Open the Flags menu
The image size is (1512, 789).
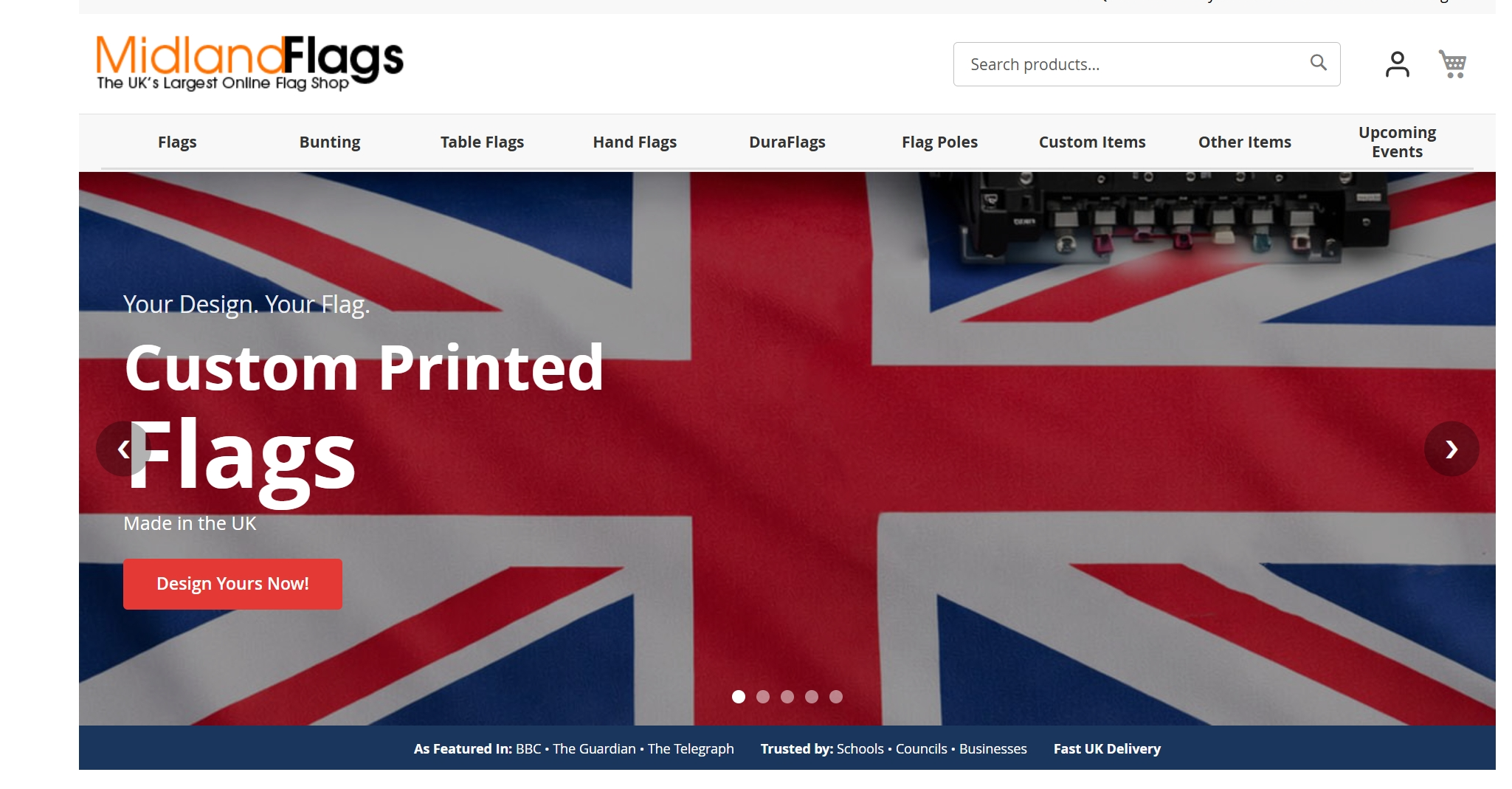coord(177,142)
